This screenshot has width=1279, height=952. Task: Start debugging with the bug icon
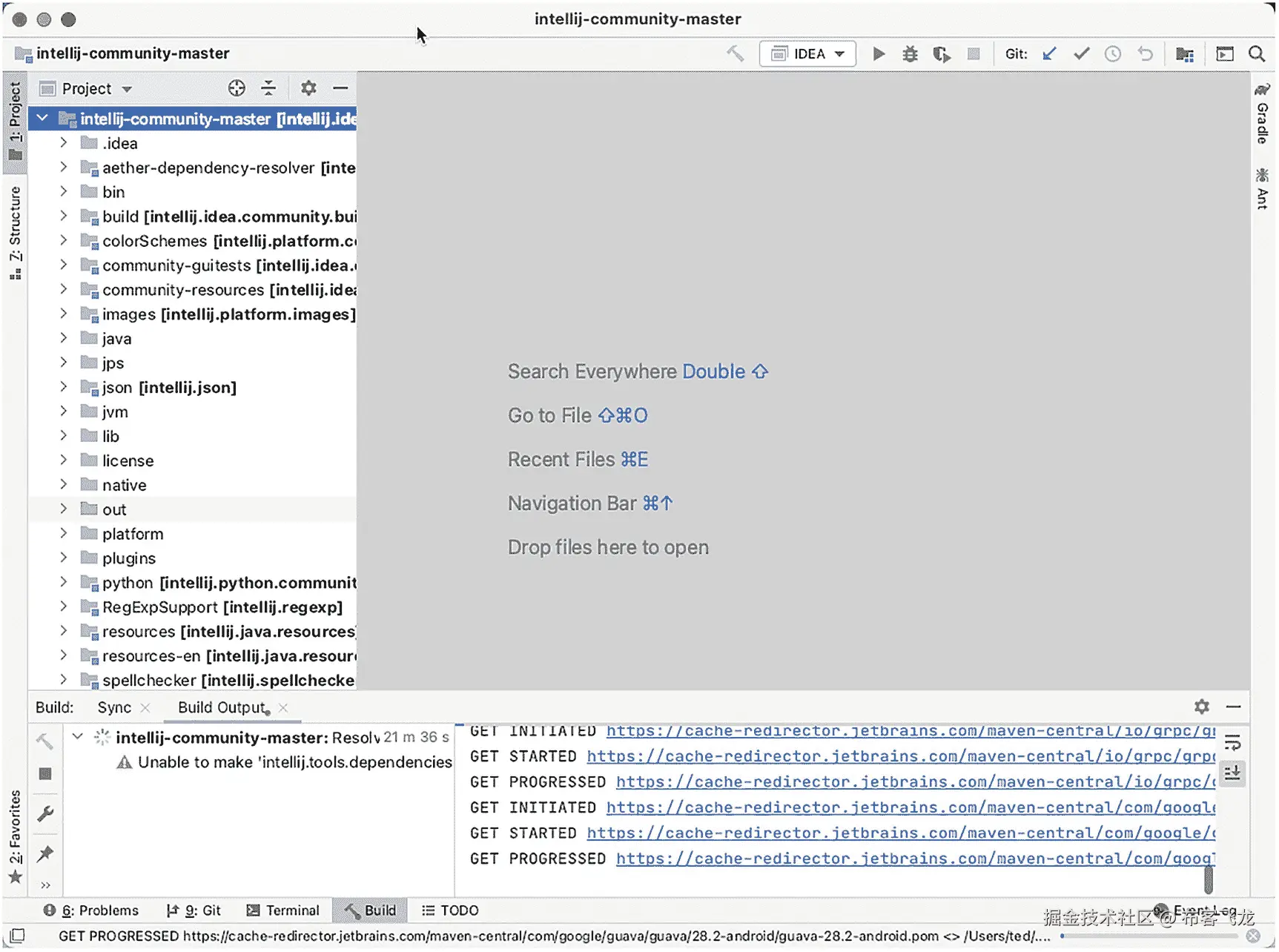click(910, 53)
